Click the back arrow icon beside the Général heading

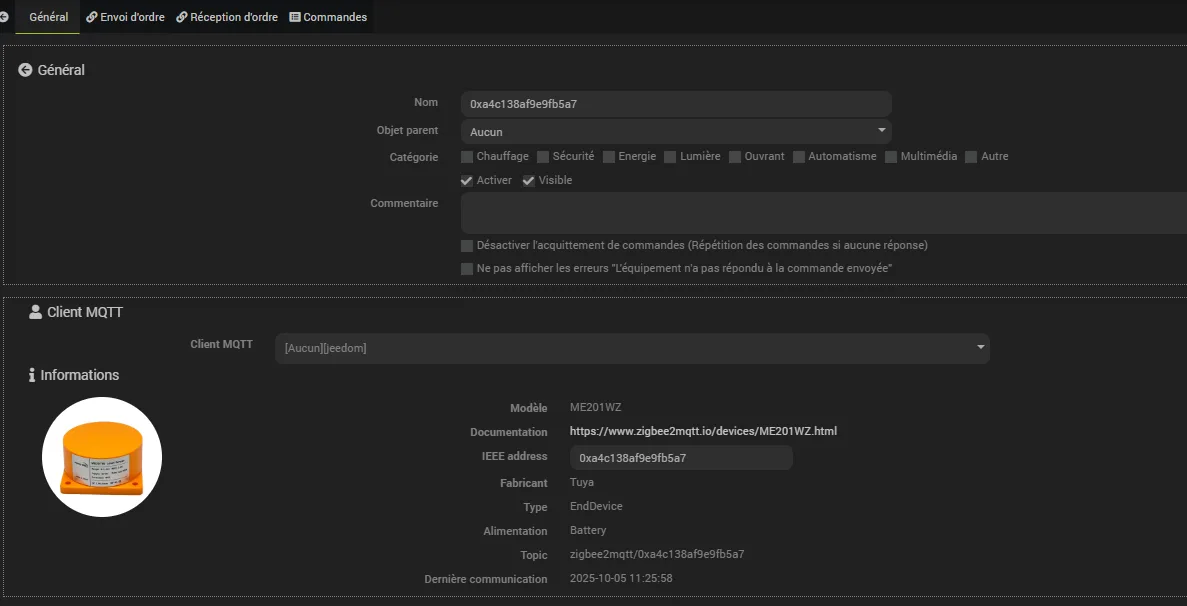click(x=25, y=70)
